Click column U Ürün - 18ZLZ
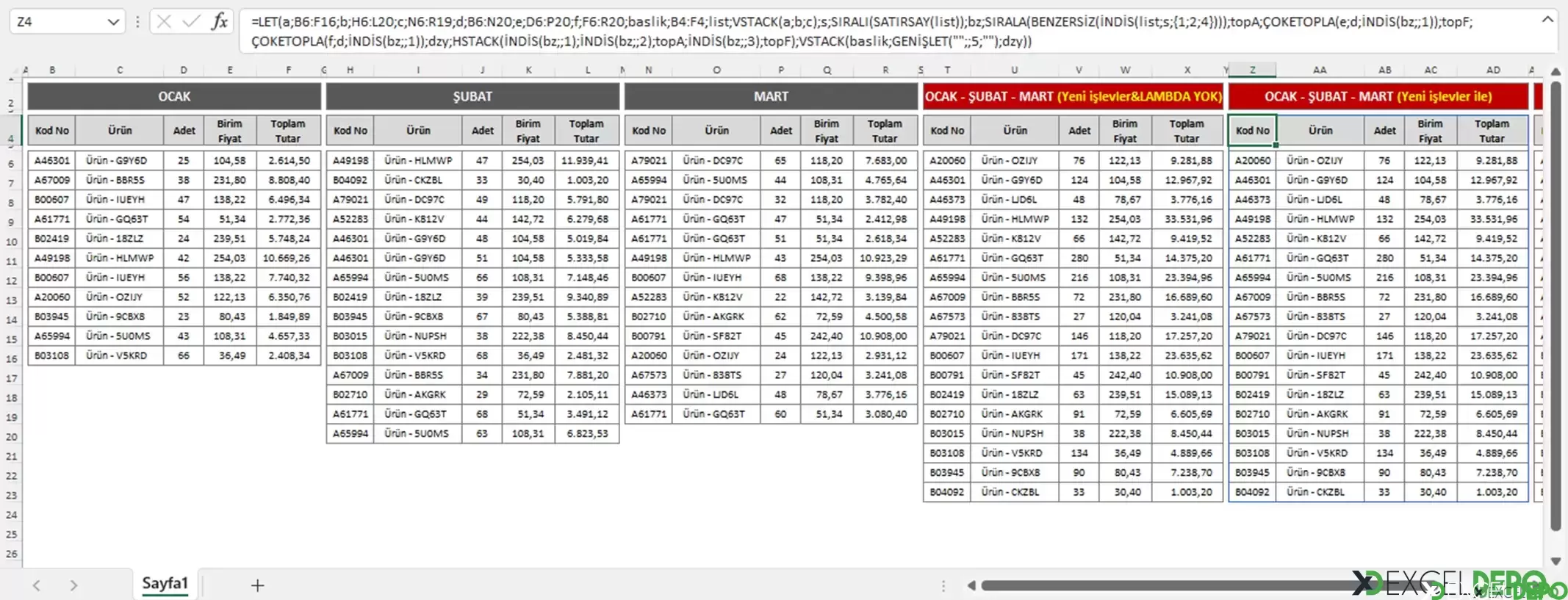This screenshot has width=1568, height=600. [1015, 394]
